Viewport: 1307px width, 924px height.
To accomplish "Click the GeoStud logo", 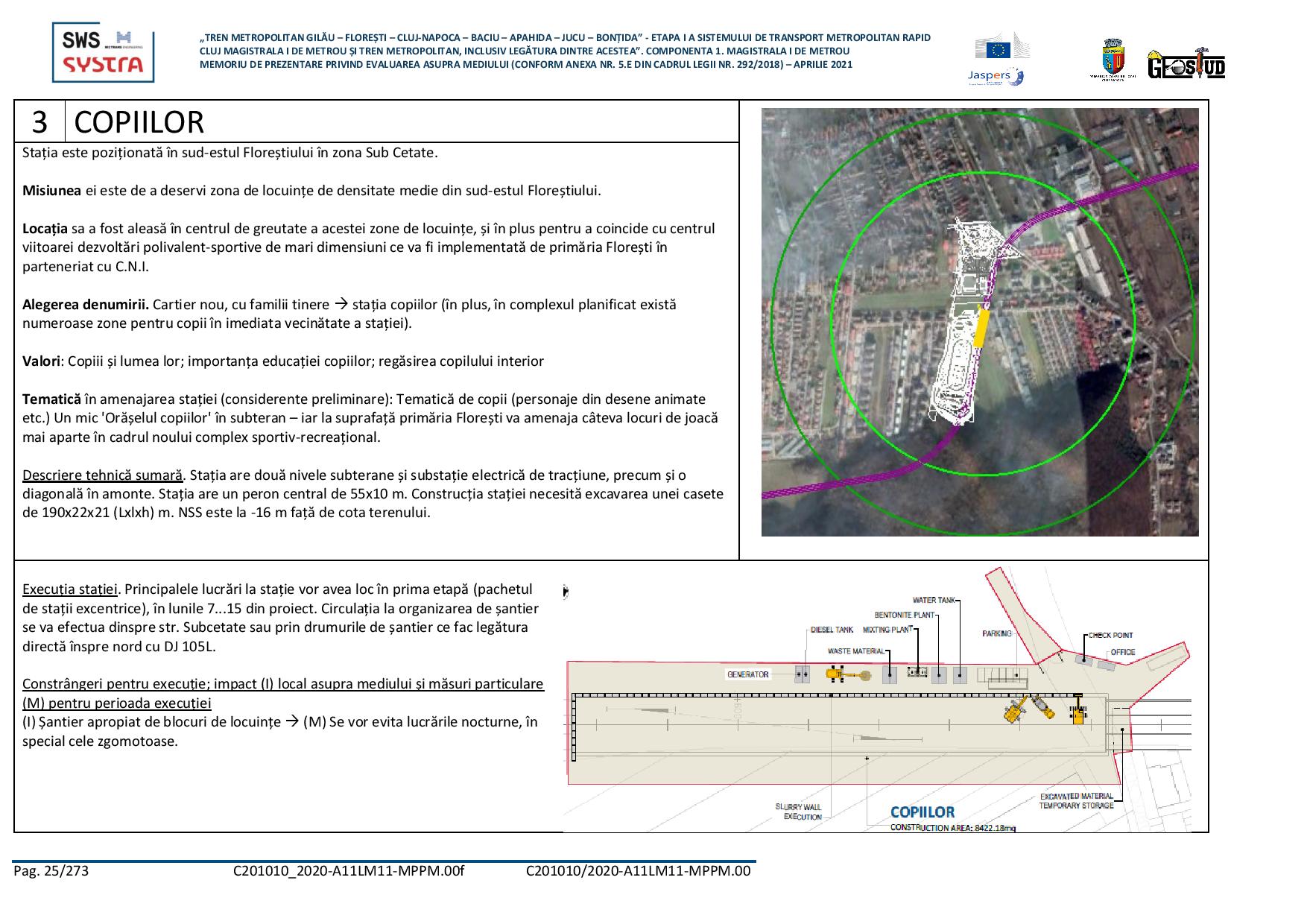I will coord(1186,65).
